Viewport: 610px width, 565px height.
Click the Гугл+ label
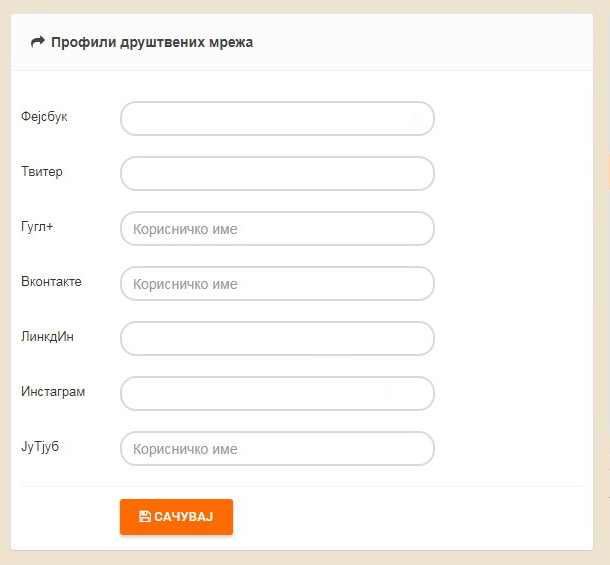pos(37,226)
